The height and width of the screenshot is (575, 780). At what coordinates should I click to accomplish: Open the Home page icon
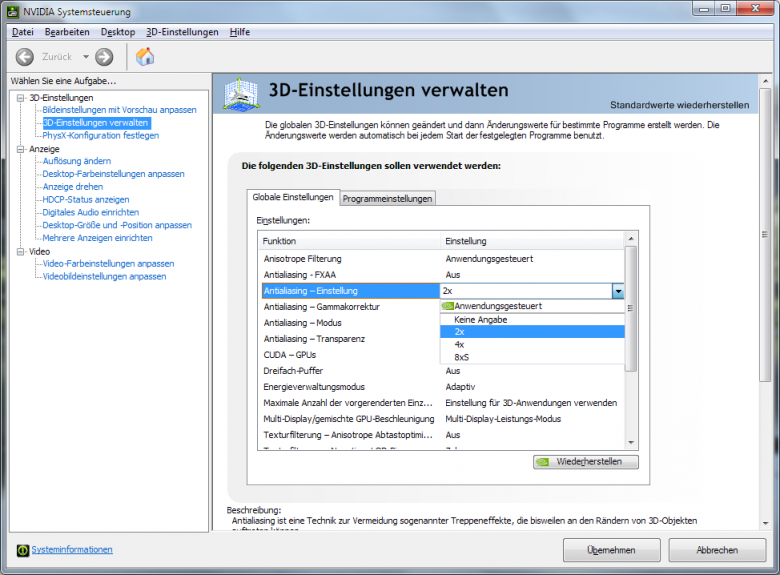click(145, 56)
